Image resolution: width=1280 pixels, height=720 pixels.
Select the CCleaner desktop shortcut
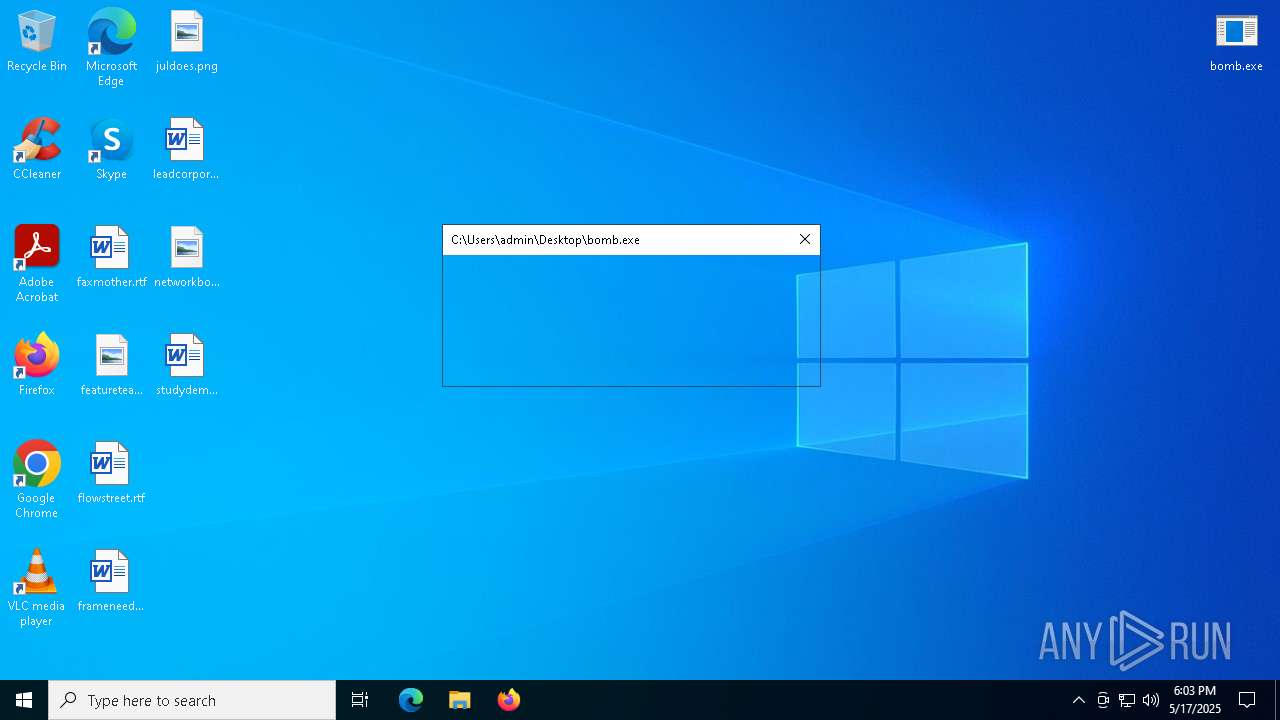[37, 150]
